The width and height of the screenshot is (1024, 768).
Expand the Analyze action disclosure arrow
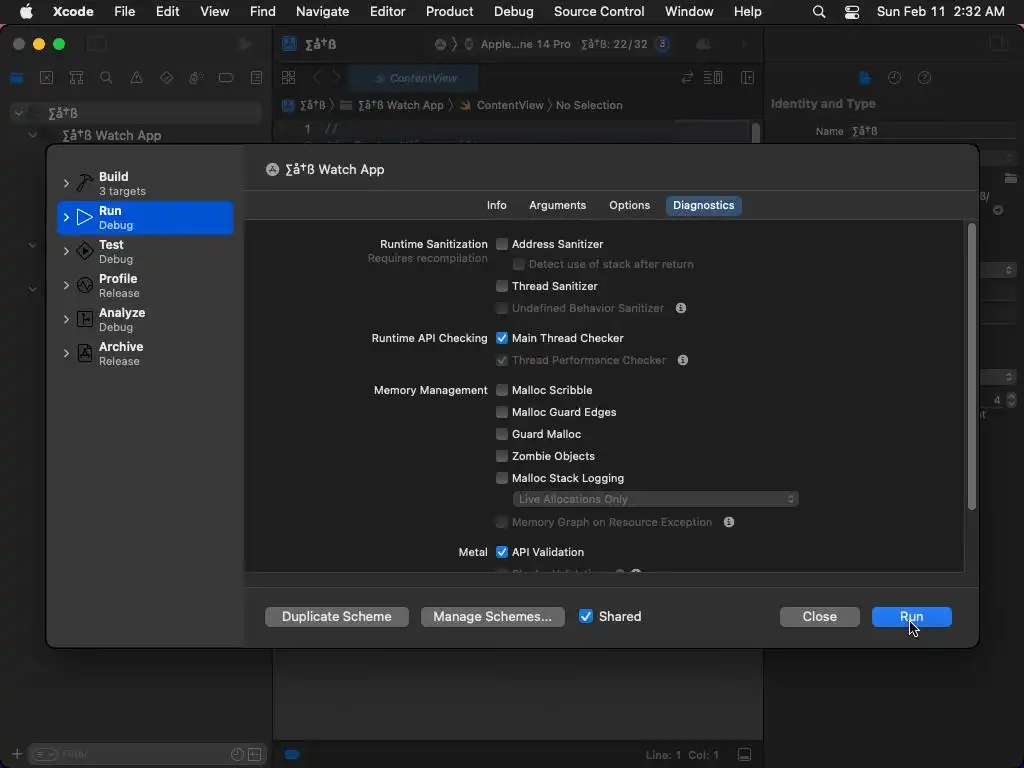66,319
